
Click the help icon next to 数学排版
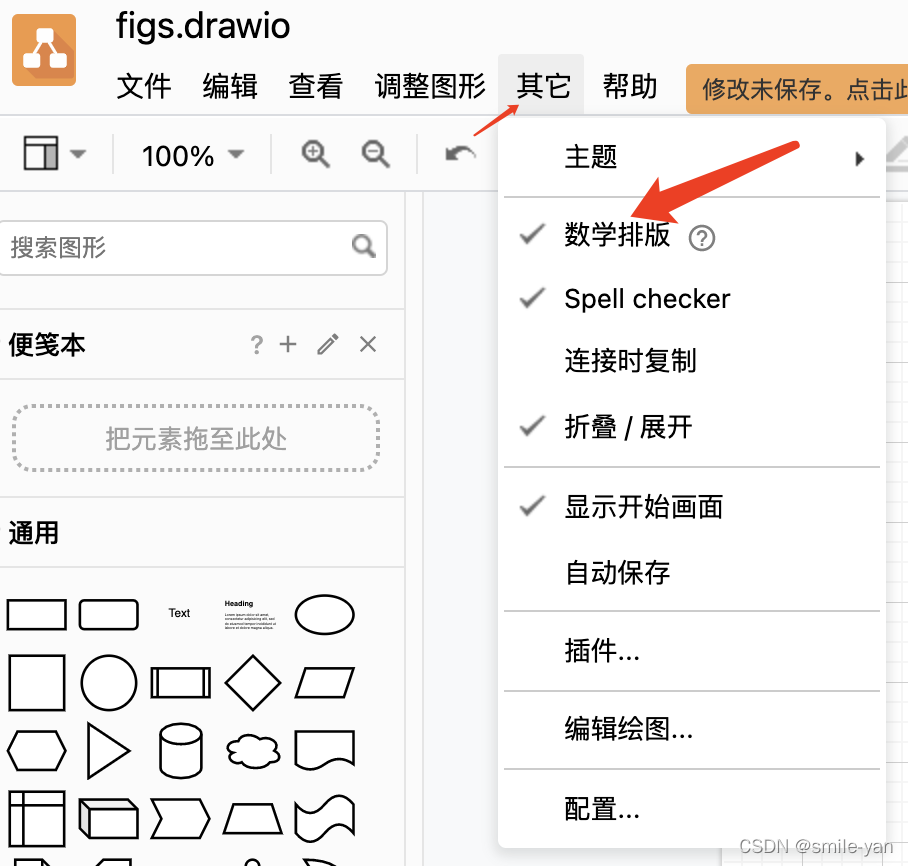click(702, 237)
